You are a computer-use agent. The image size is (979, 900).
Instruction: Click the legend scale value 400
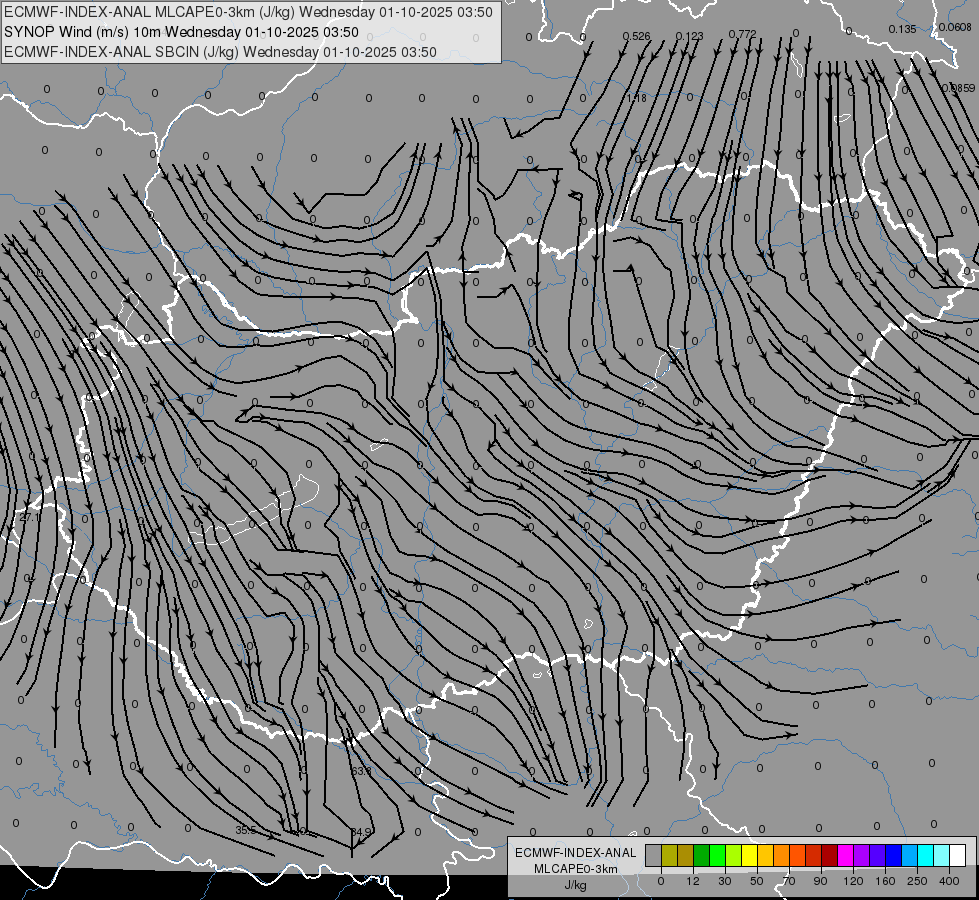(x=949, y=881)
